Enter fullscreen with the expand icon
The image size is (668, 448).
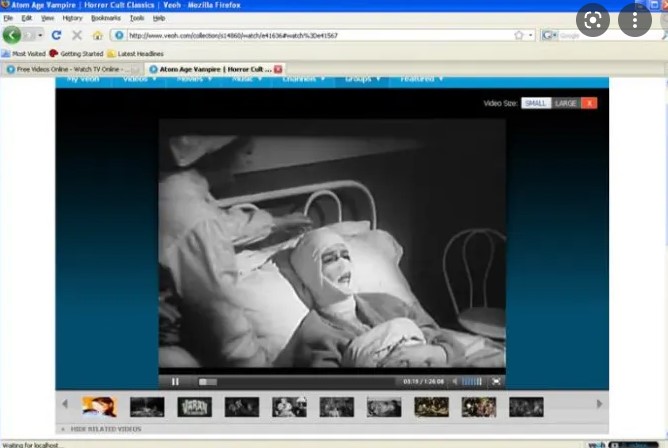[x=496, y=382]
